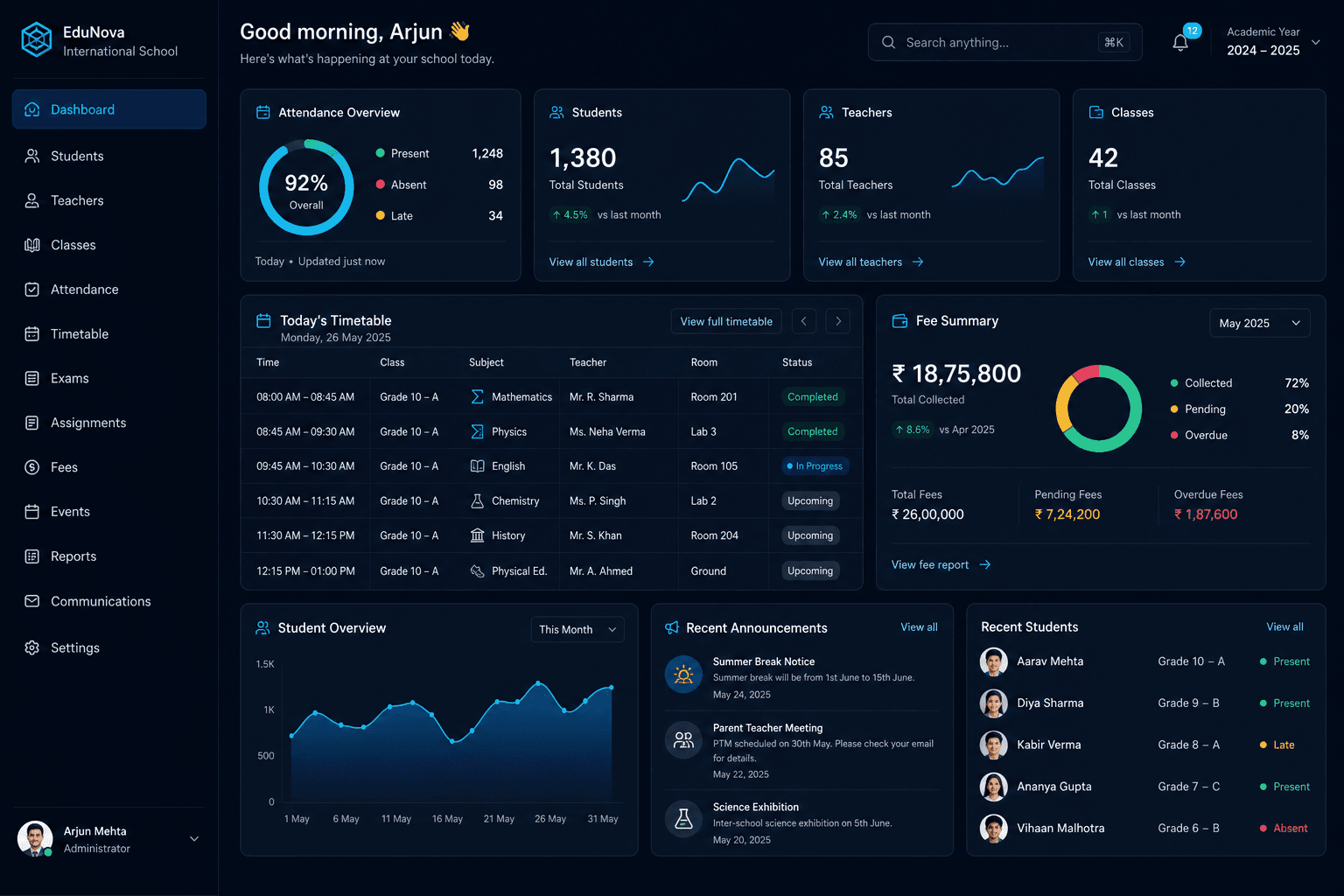Expand the Arjun Mehta profile menu chevron

(194, 838)
